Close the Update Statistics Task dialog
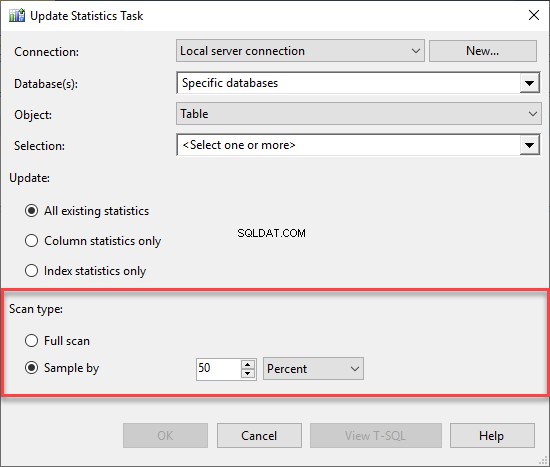This screenshot has height=467, width=550. (534, 15)
